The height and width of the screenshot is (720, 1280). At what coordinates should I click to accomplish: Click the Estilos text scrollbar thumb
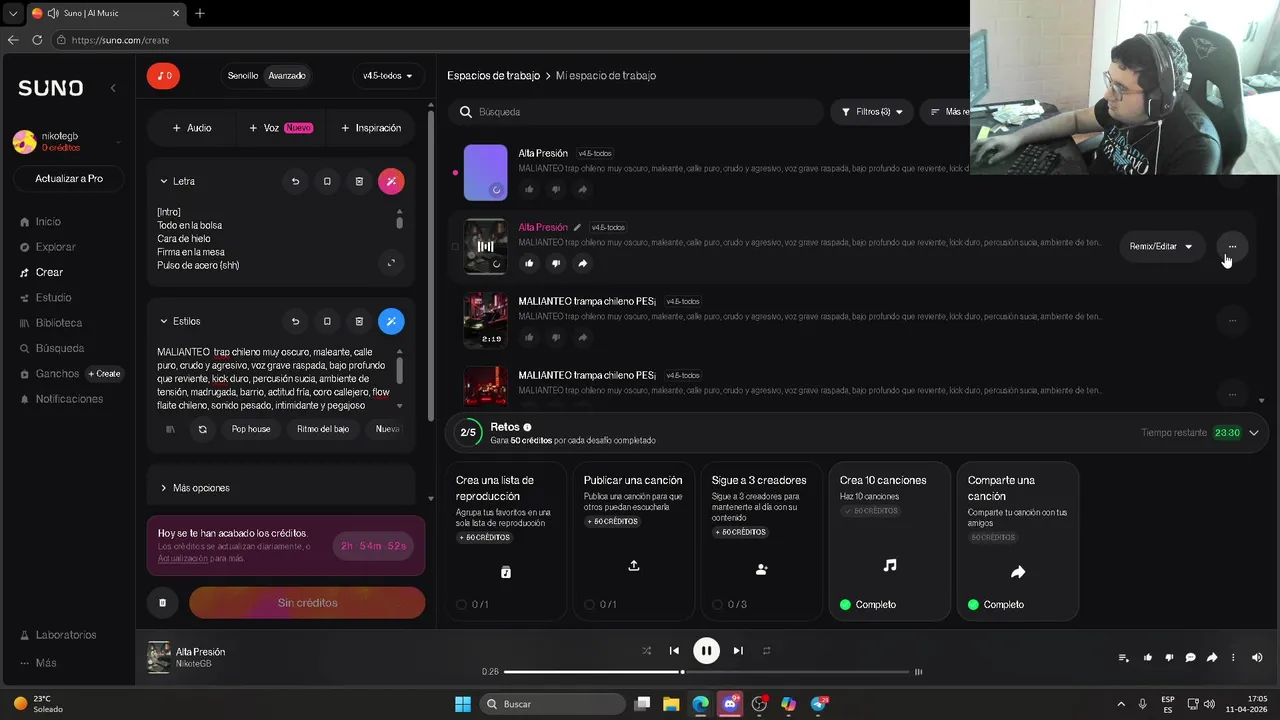(x=400, y=370)
